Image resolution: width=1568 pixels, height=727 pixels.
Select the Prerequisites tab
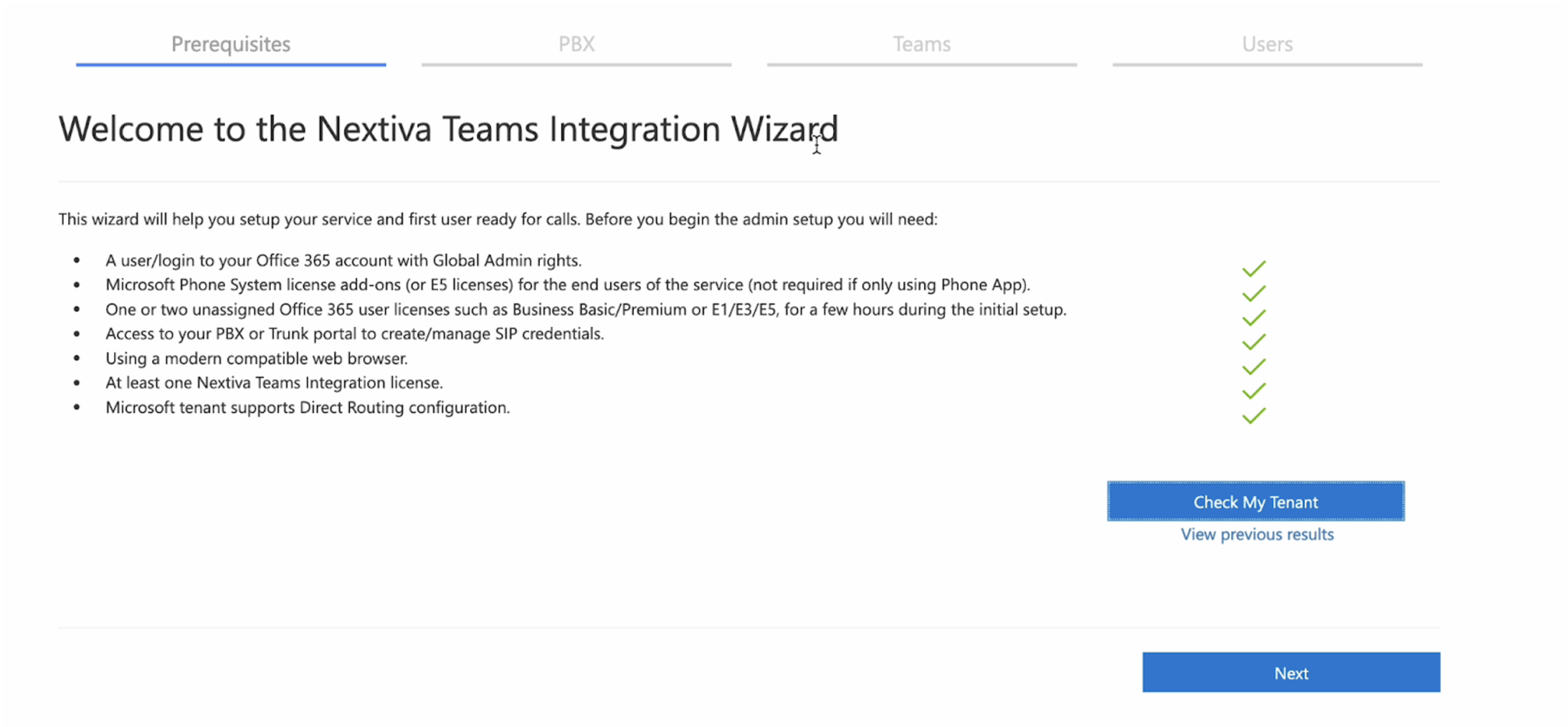[230, 44]
